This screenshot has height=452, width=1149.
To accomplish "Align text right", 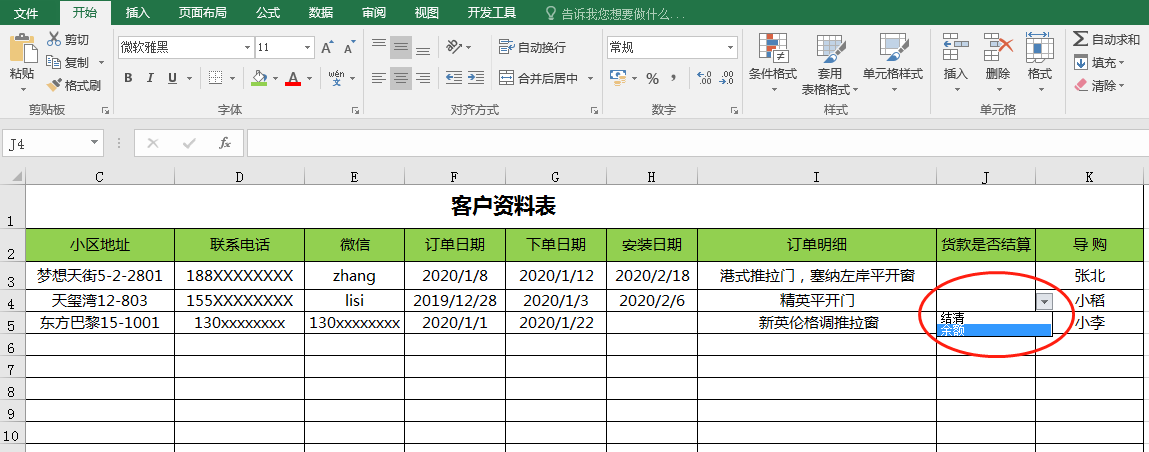I will pos(423,78).
